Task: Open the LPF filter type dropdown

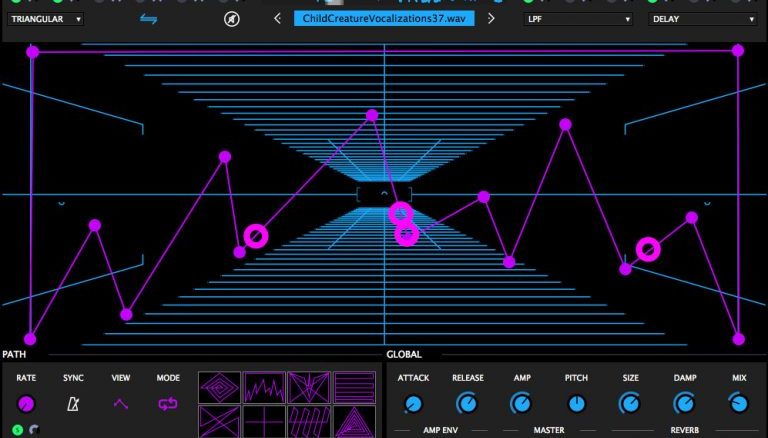Action: click(578, 19)
